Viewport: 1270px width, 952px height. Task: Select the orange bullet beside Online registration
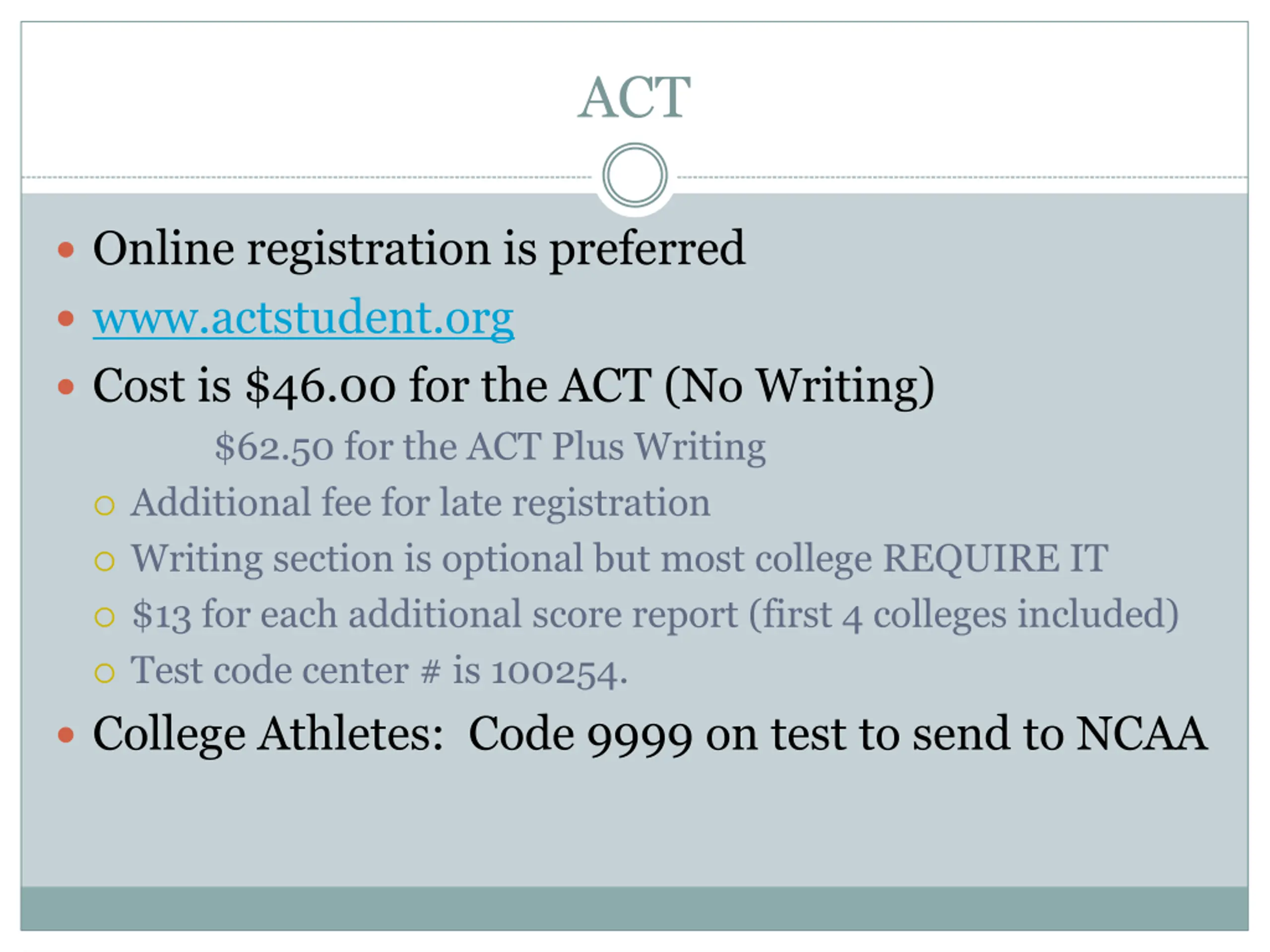[66, 249]
